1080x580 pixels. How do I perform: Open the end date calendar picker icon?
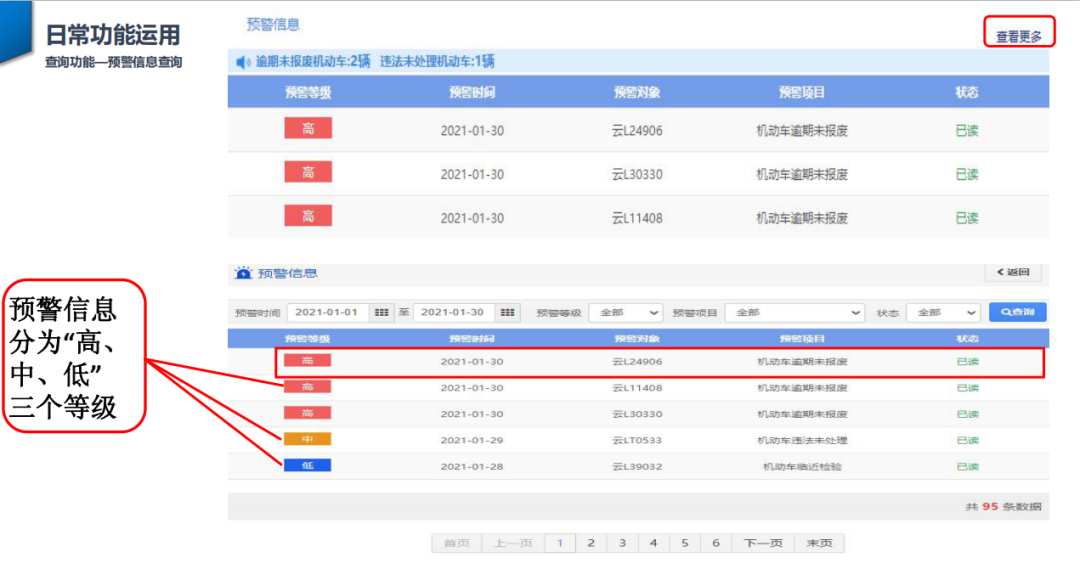click(508, 313)
